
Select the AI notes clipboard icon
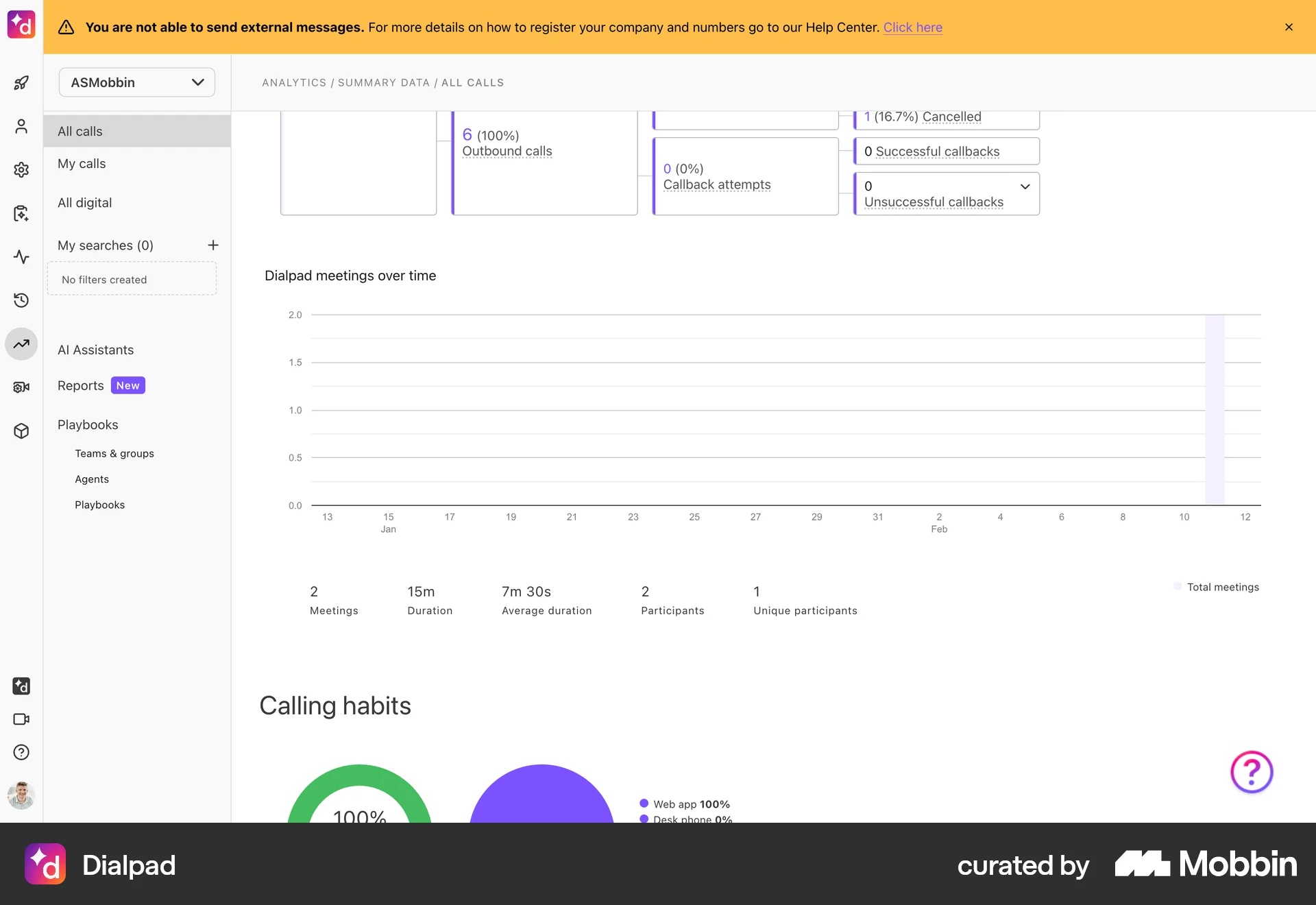21,213
